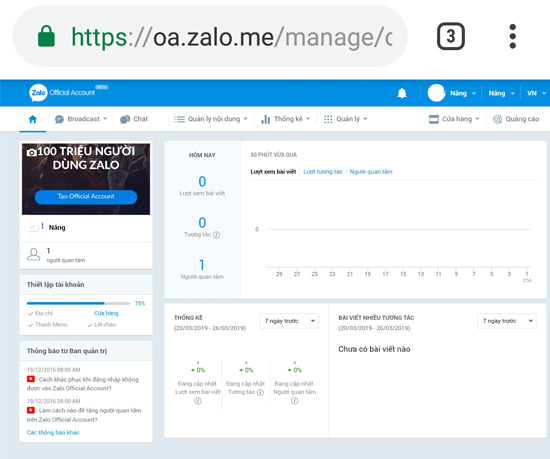Click the Thống kê bar chart icon
Image resolution: width=550 pixels, height=459 pixels.
point(266,119)
